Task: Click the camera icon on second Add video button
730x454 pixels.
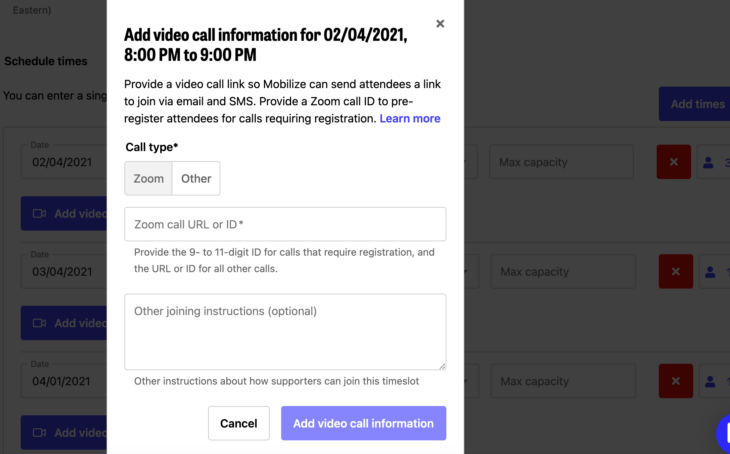Action: click(x=39, y=323)
